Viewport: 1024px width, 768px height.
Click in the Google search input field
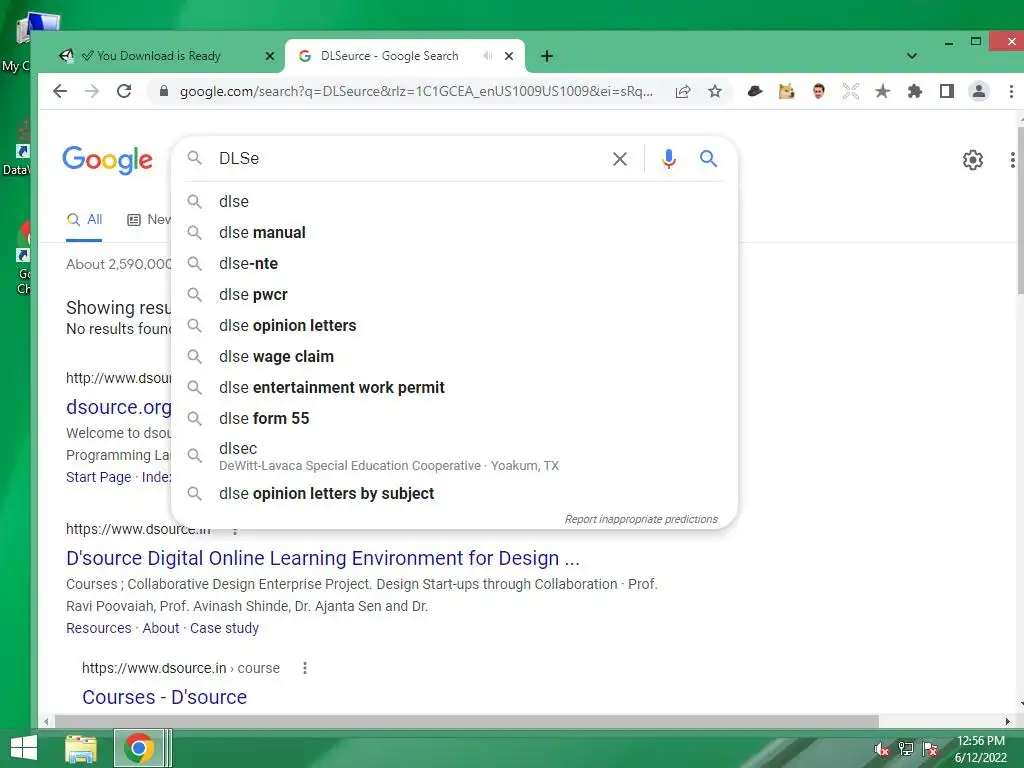408,159
